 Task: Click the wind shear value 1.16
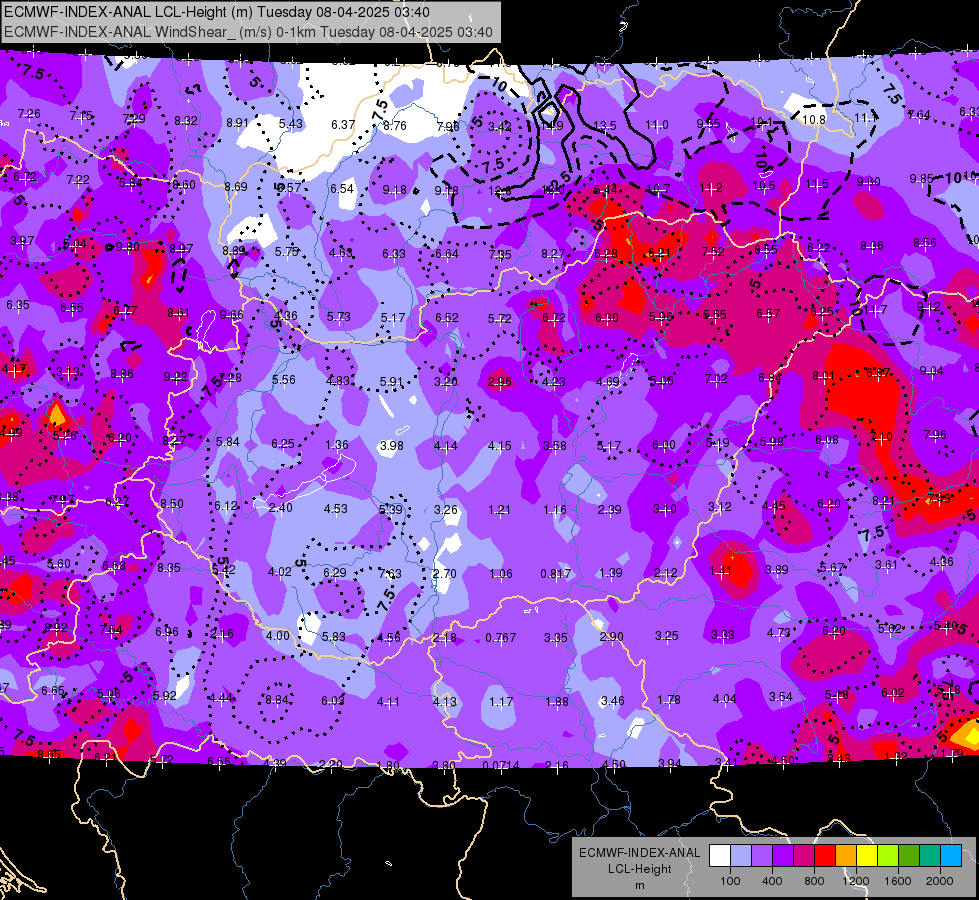point(554,510)
